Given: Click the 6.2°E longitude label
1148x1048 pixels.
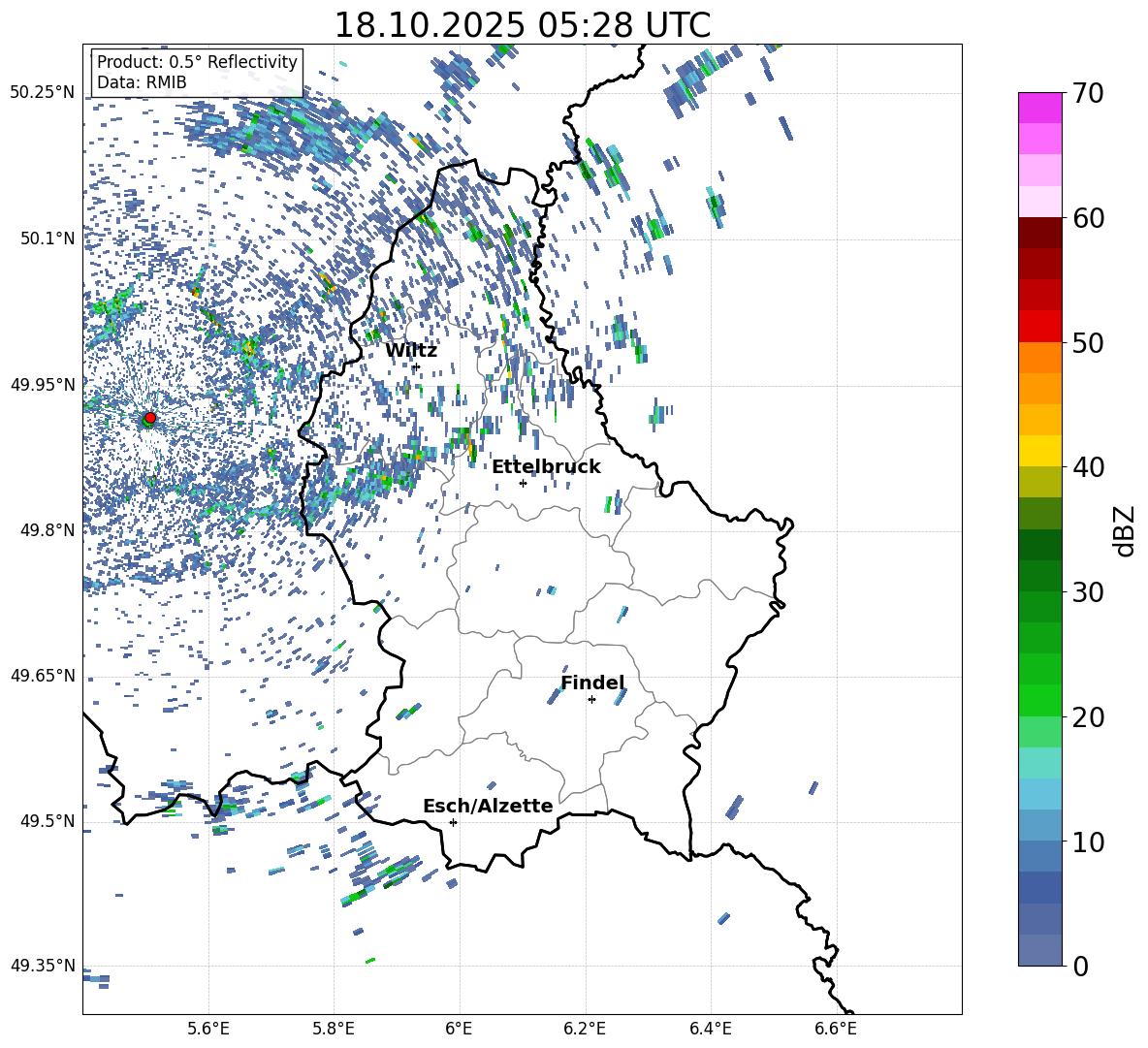Looking at the screenshot, I should click(585, 1029).
